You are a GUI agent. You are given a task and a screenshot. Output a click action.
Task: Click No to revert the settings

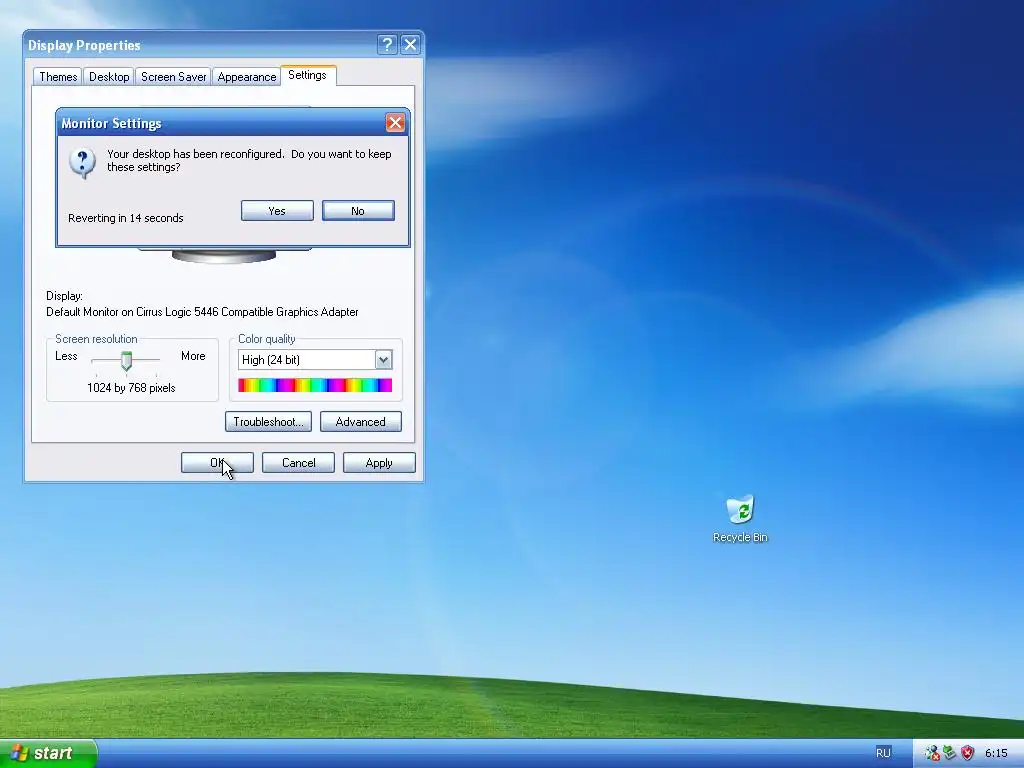point(358,211)
